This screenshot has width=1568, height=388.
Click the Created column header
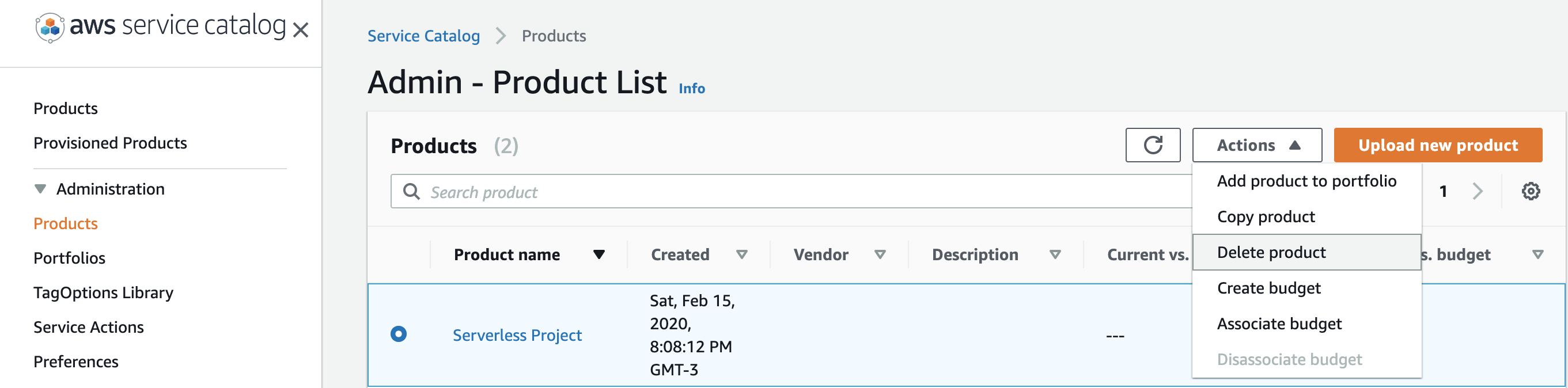[x=680, y=255]
